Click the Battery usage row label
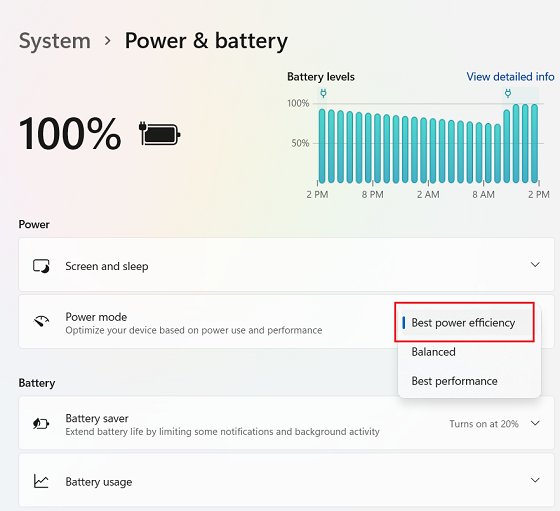The image size is (560, 511). 99,482
